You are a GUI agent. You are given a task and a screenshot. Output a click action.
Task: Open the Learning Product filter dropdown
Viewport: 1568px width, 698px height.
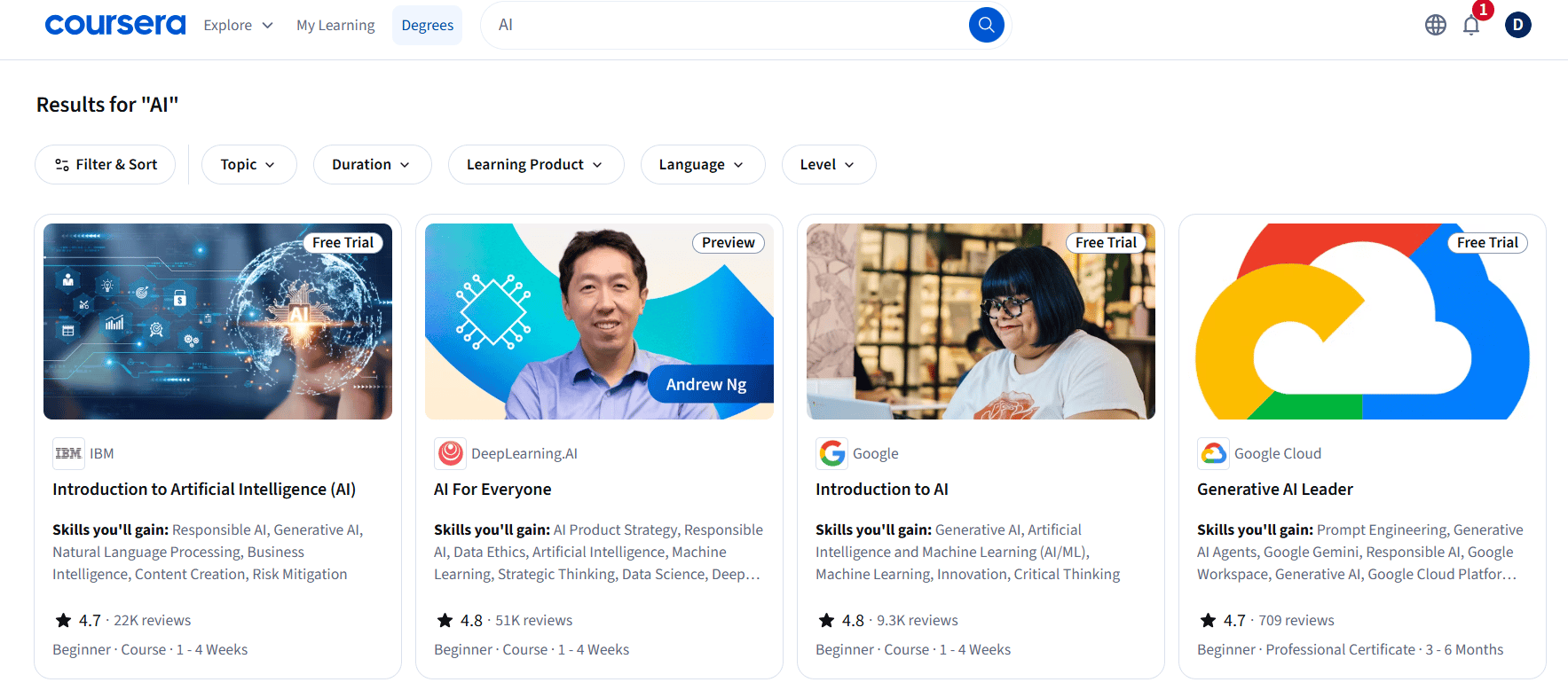click(x=536, y=164)
